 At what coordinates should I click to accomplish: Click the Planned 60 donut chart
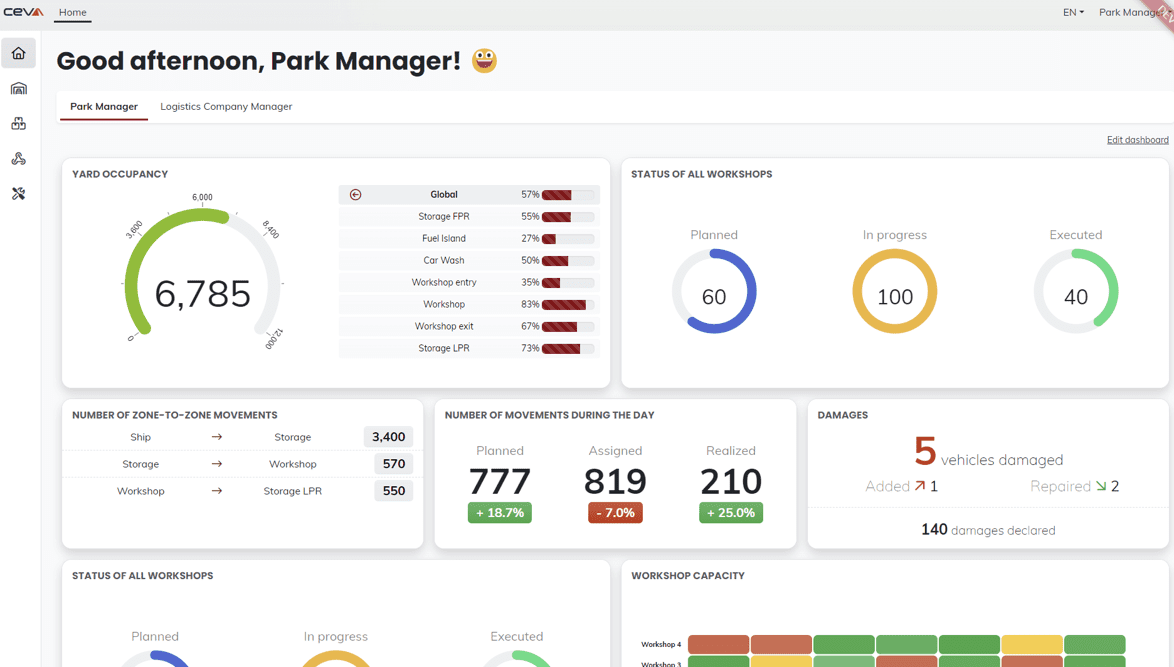714,292
